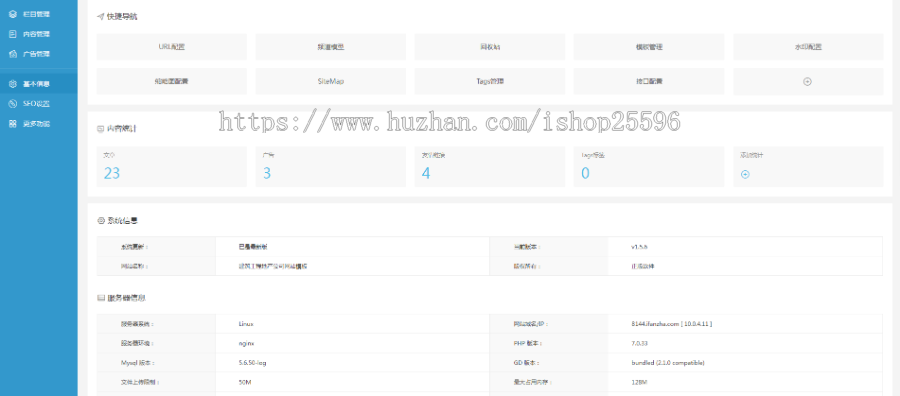Open 内容管理 in the sidebar
This screenshot has height=396, width=900.
click(38, 34)
